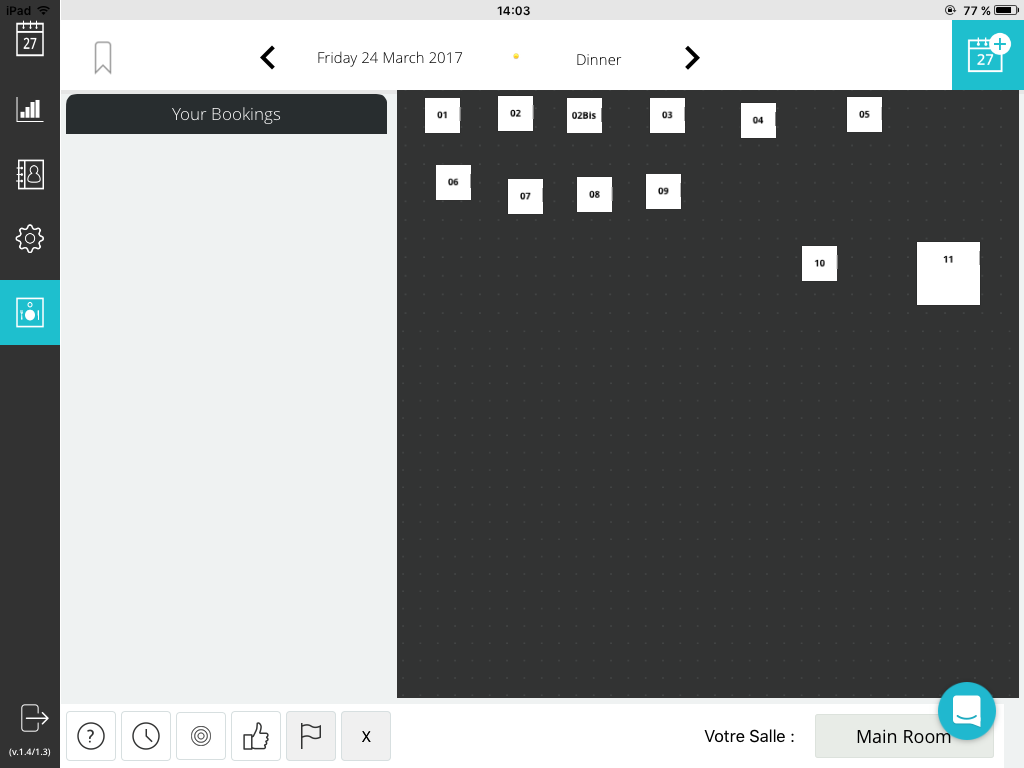Toggle the thumbs-up status filter

tap(256, 737)
